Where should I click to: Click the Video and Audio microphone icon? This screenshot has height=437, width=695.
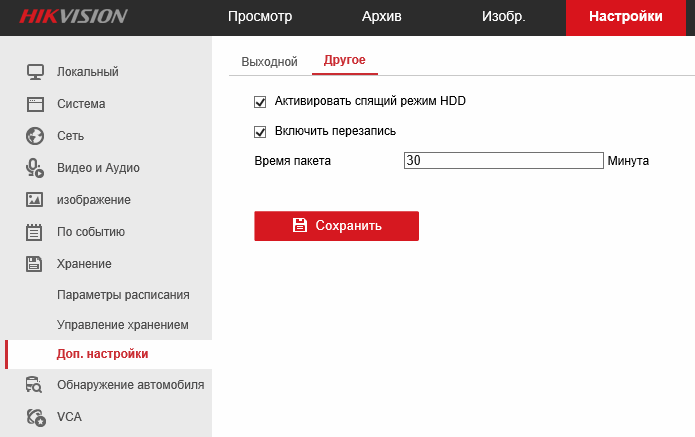tap(35, 168)
